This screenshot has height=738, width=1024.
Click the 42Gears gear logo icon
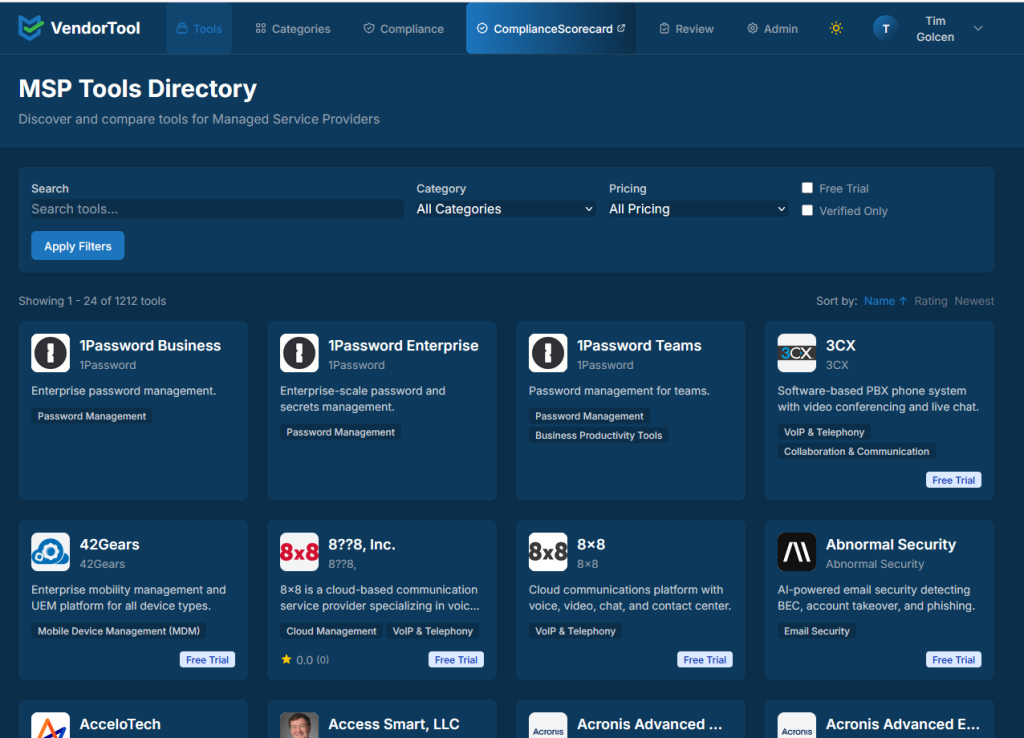(51, 551)
